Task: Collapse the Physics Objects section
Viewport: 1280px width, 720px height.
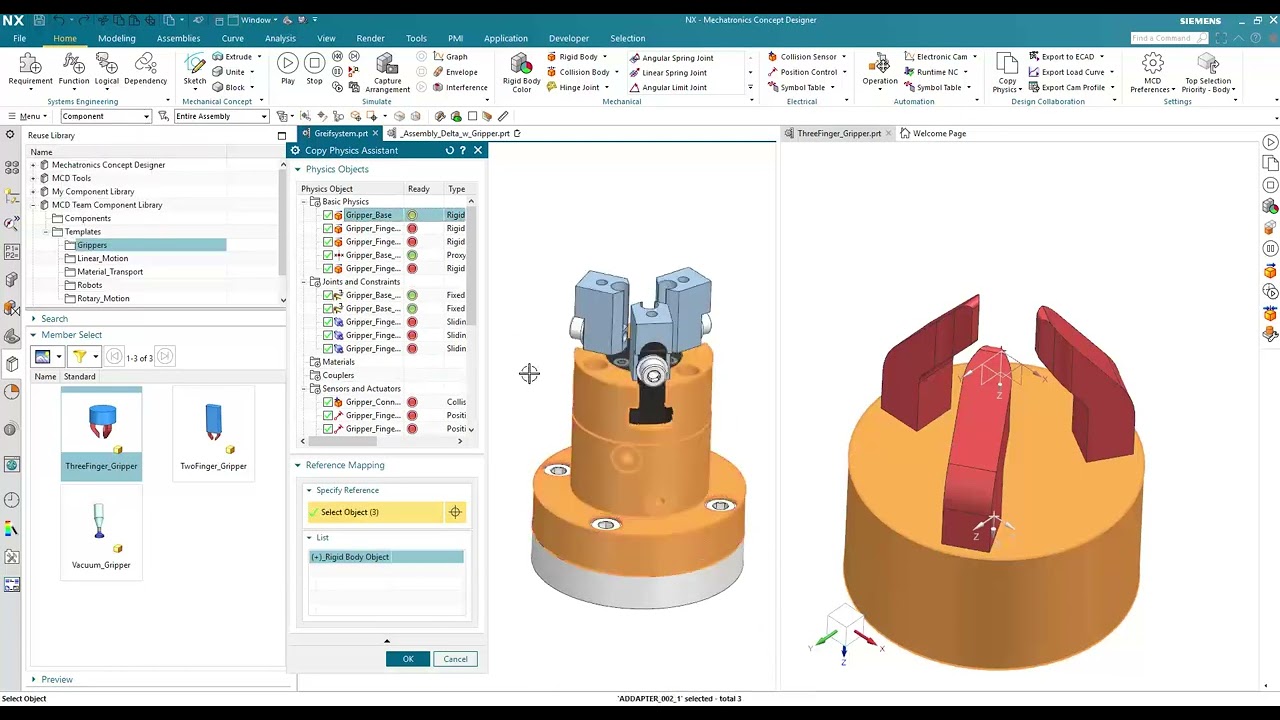Action: coord(297,169)
